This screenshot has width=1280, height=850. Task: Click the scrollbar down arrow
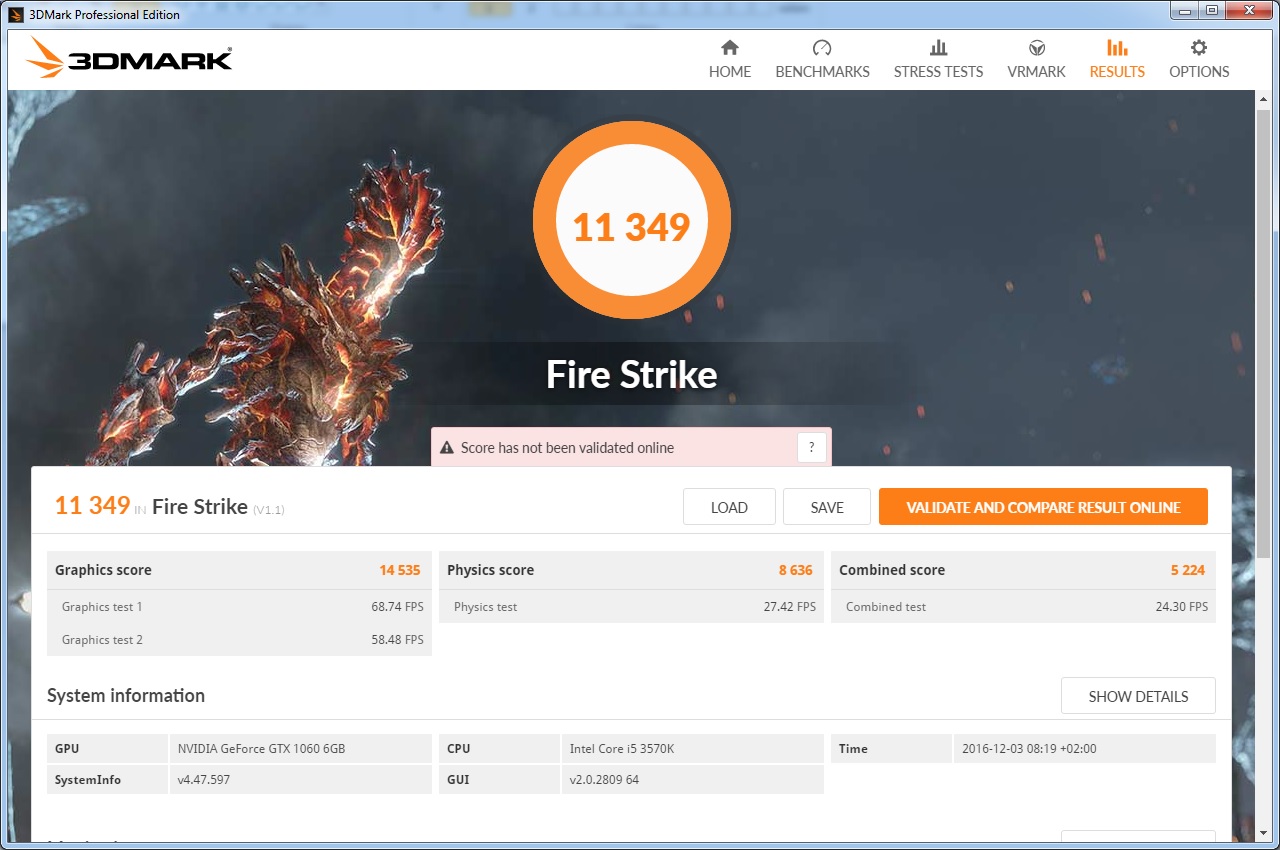click(x=1263, y=833)
